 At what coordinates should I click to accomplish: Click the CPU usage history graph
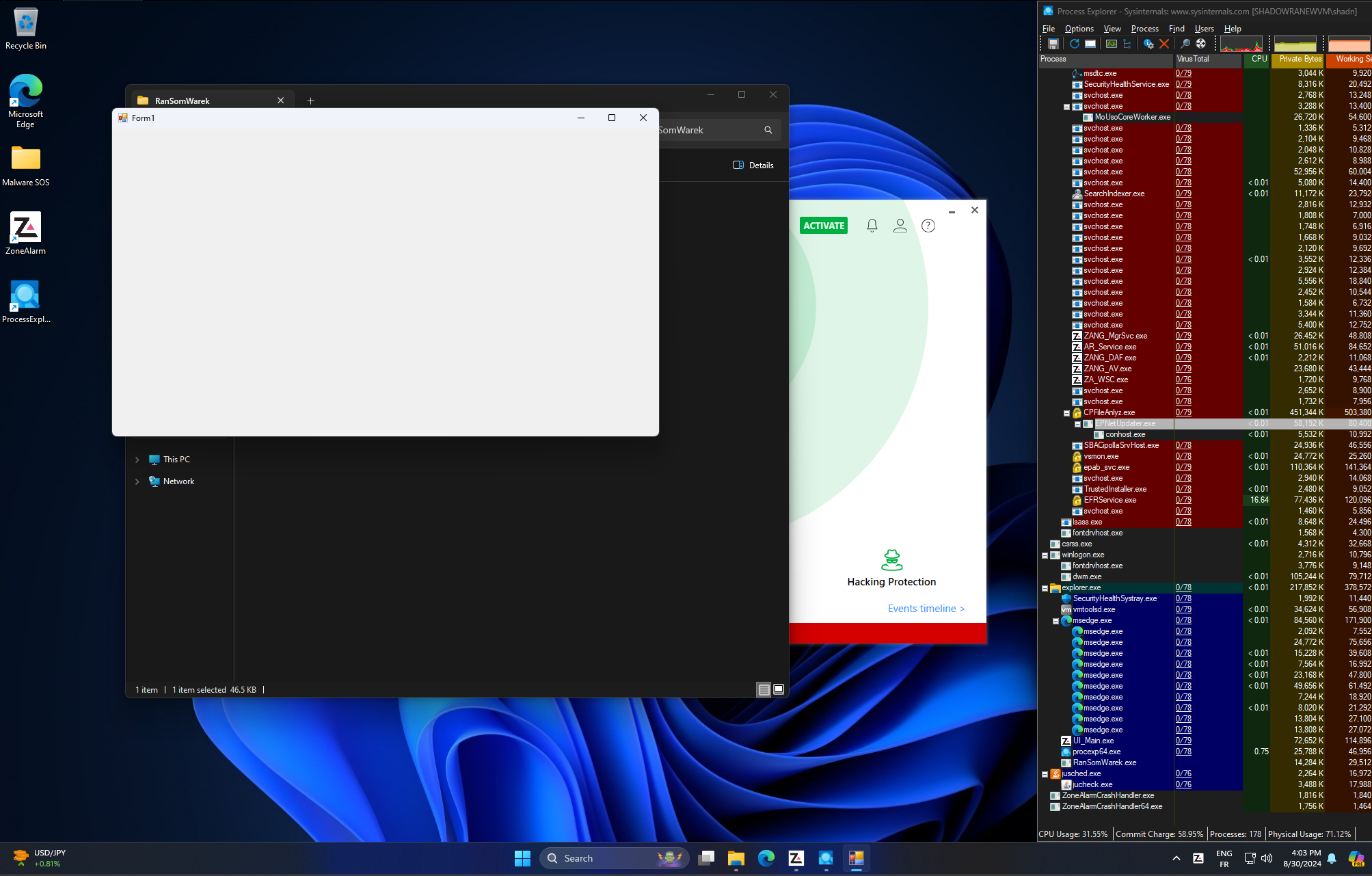1241,44
